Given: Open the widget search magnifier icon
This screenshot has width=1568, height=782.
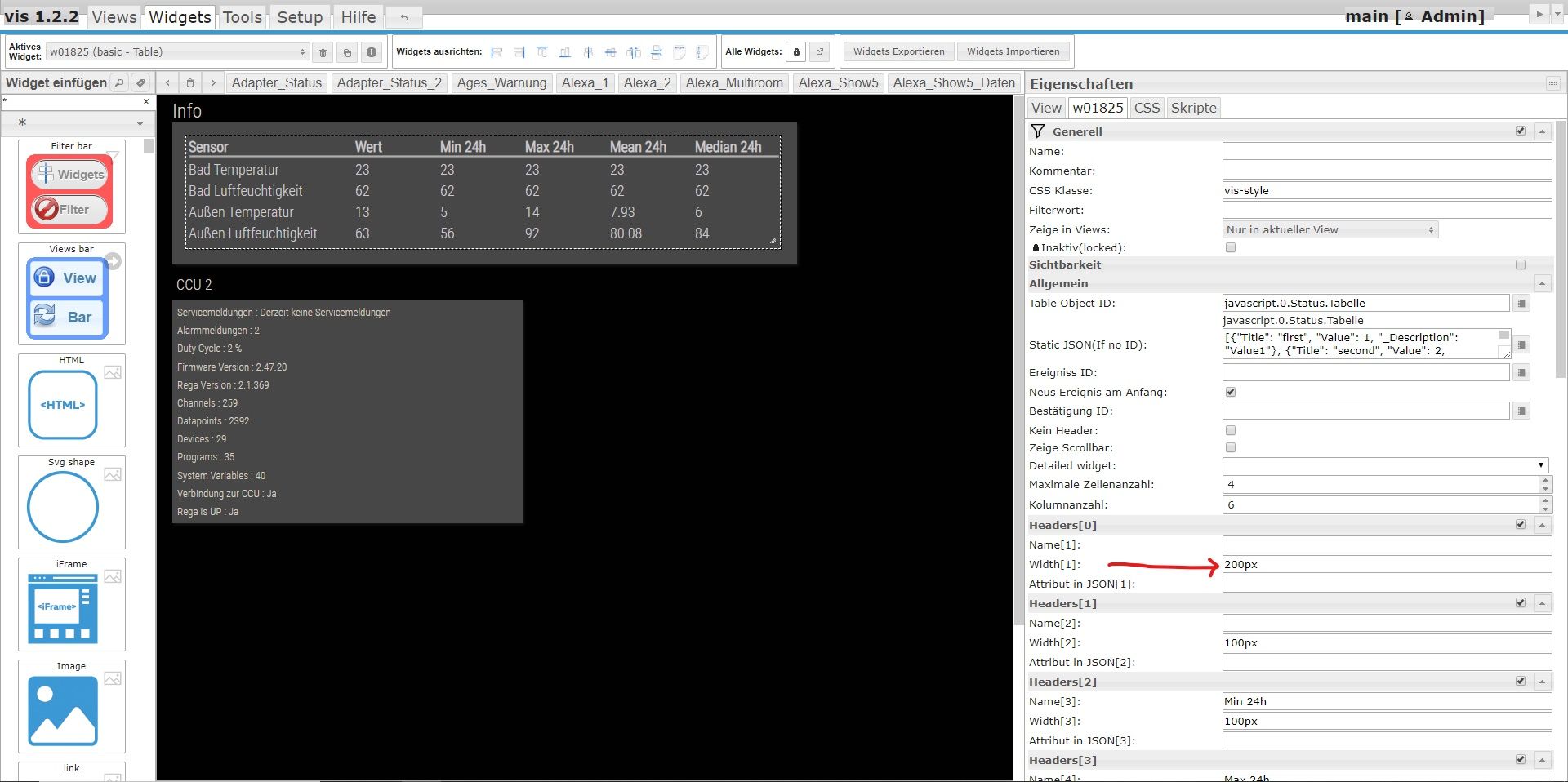Looking at the screenshot, I should click(x=120, y=82).
